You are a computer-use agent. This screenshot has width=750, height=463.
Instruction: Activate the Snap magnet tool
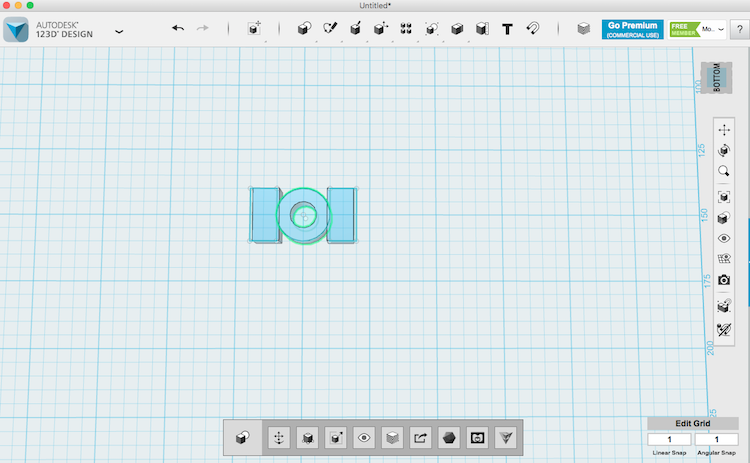point(533,28)
